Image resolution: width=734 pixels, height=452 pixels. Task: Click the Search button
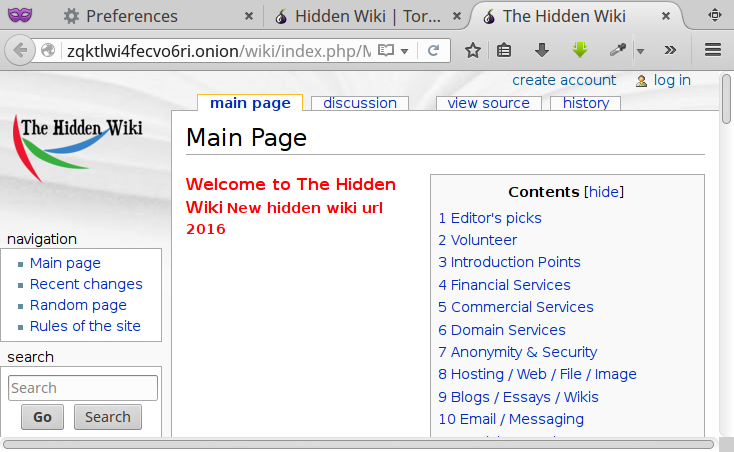click(108, 417)
